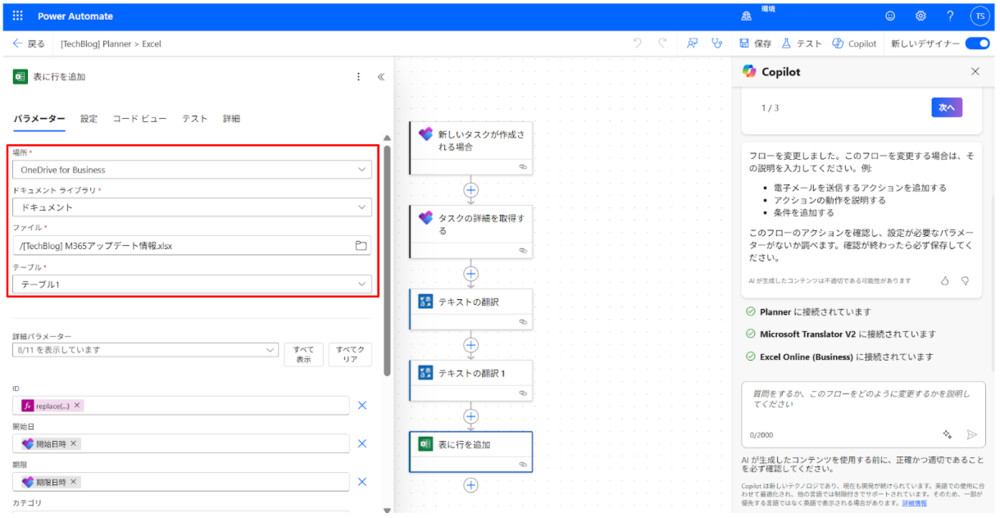Add step below タスクの詳細を取得する
This screenshot has height=518, width=1000.
(471, 274)
